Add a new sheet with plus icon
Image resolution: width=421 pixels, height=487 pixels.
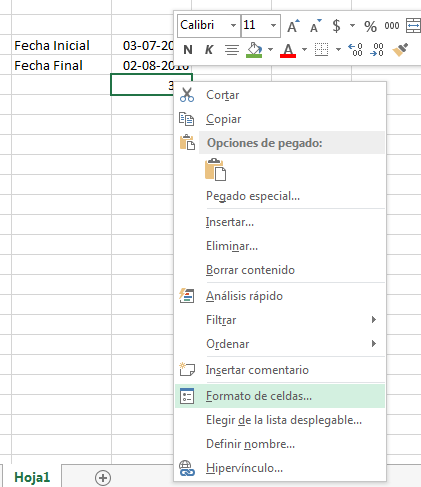(x=103, y=478)
